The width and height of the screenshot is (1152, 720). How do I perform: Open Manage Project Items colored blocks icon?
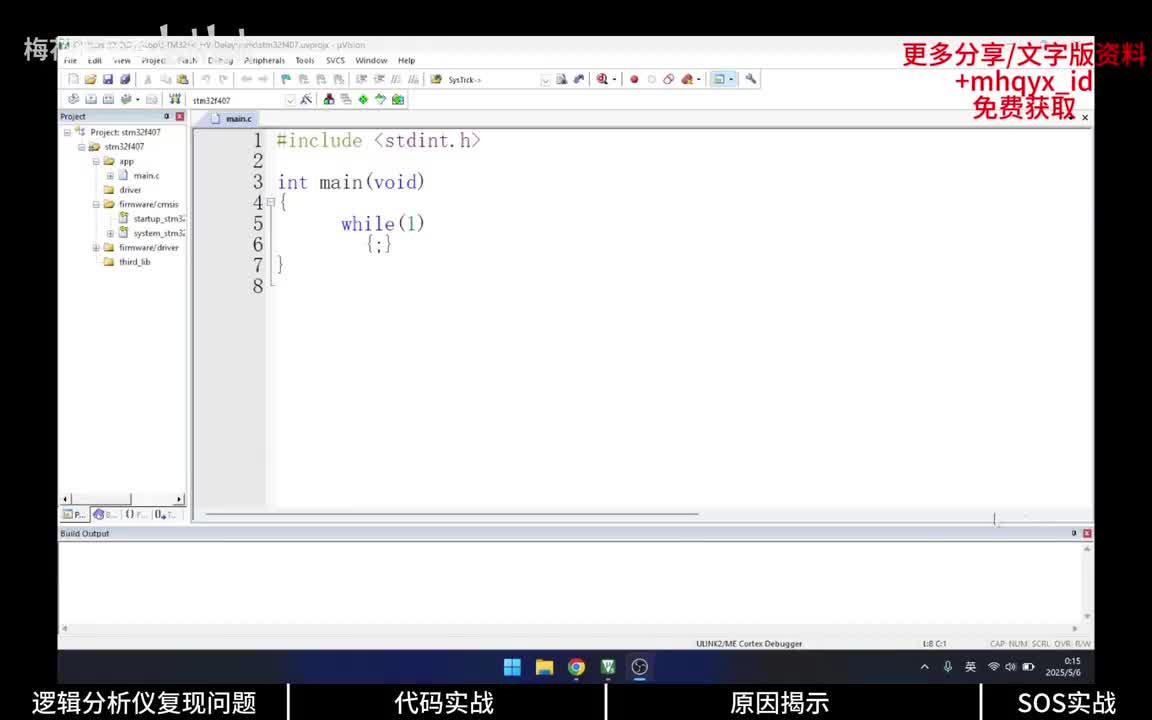point(328,99)
